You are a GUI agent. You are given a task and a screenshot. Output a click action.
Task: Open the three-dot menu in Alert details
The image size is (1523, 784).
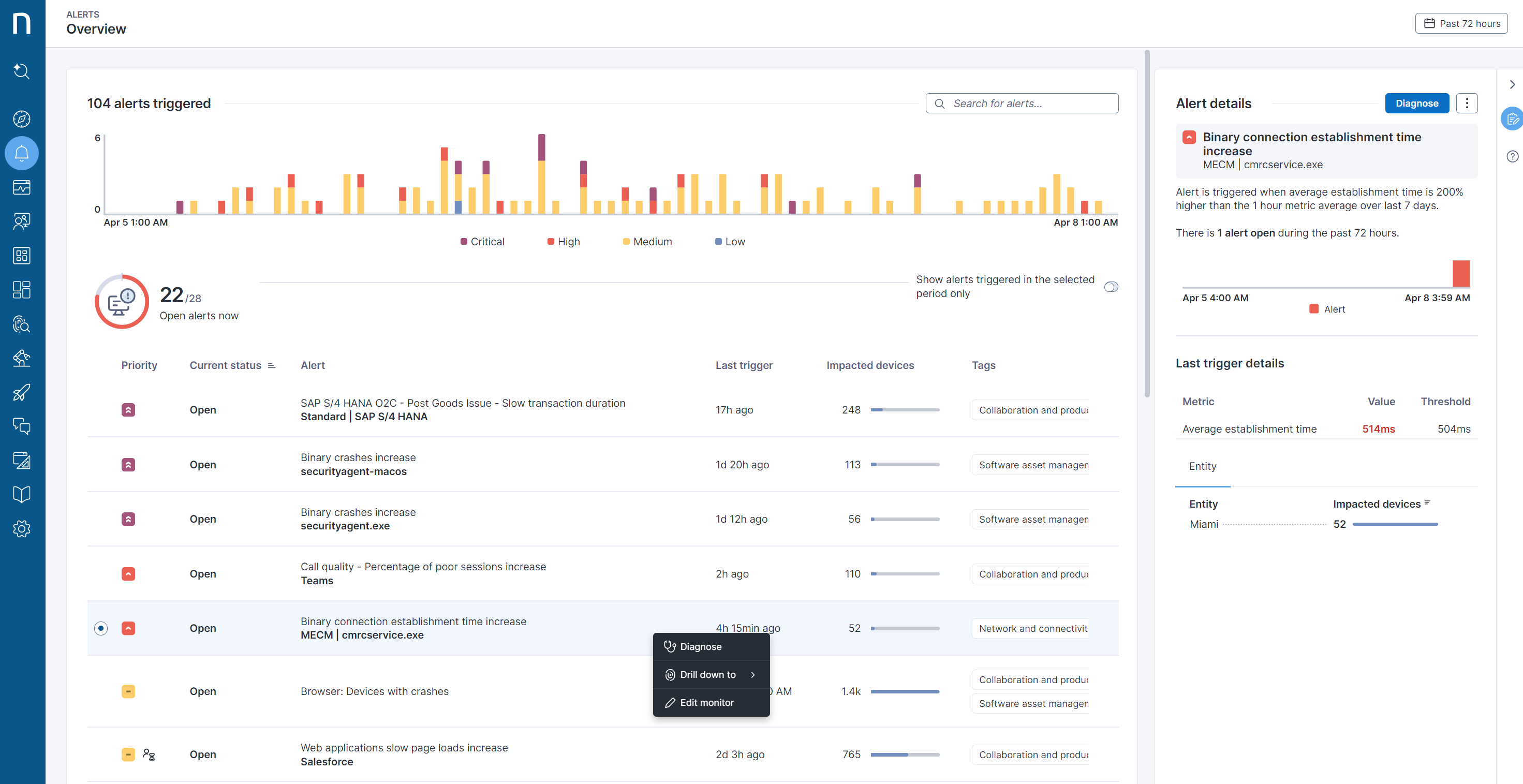[x=1466, y=103]
